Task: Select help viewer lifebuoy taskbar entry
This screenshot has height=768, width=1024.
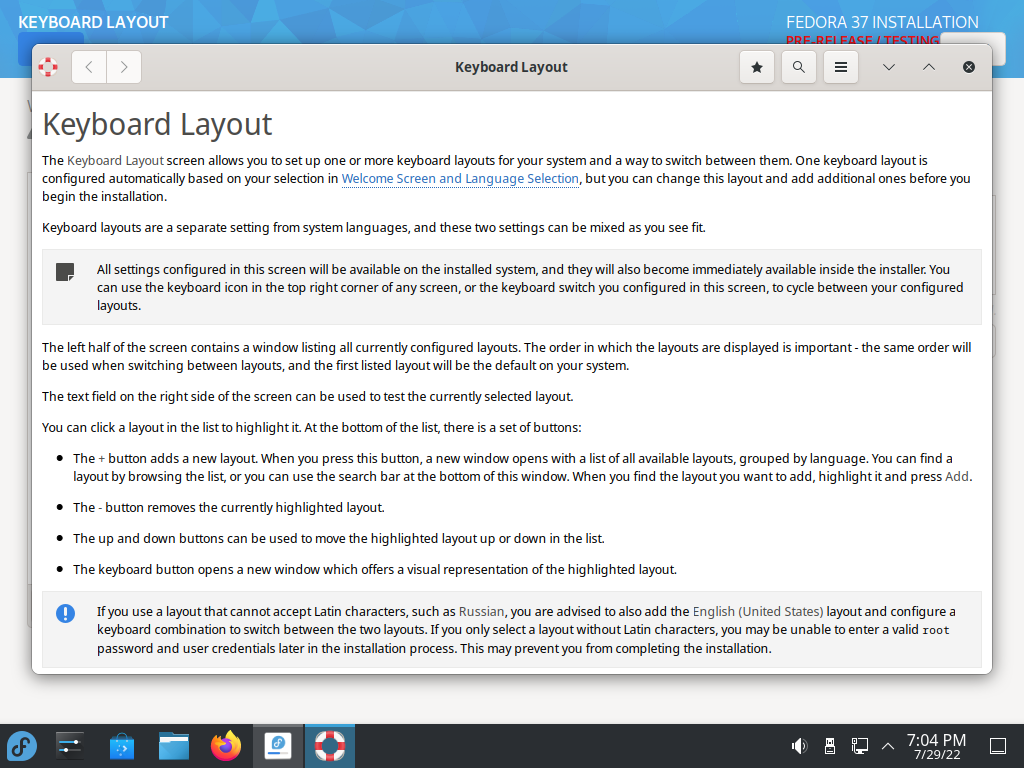Action: coord(330,746)
